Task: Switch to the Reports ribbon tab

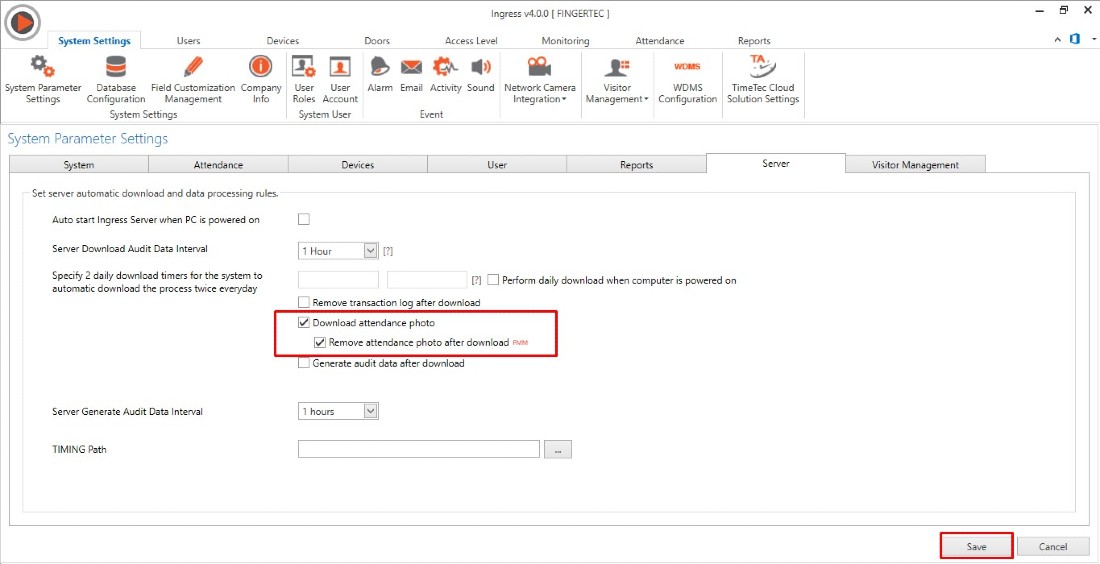Action: point(754,41)
